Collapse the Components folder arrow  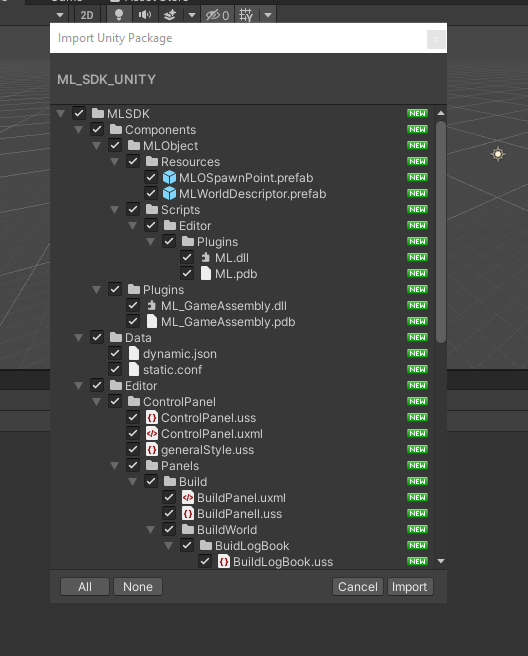78,130
